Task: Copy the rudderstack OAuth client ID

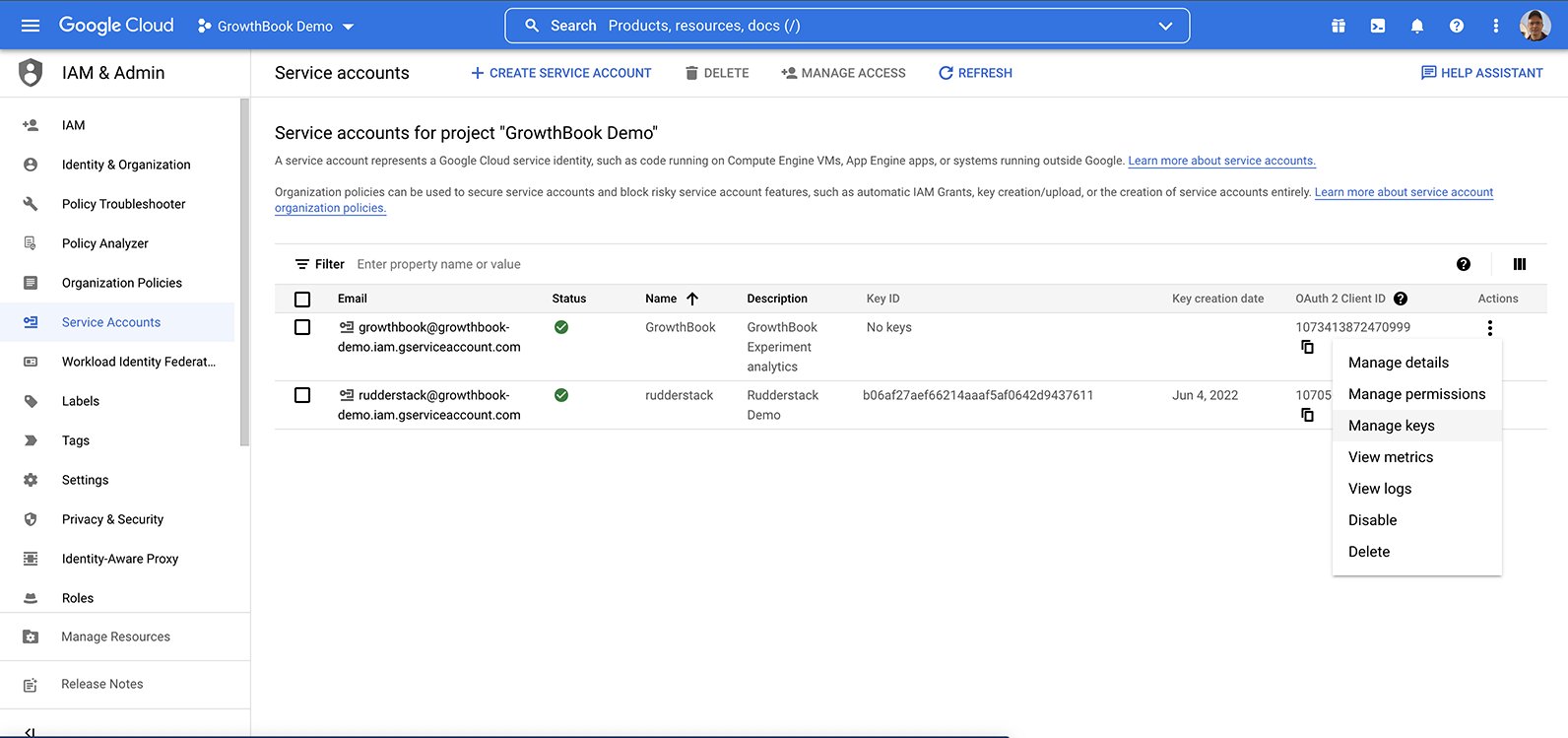Action: (x=1307, y=415)
